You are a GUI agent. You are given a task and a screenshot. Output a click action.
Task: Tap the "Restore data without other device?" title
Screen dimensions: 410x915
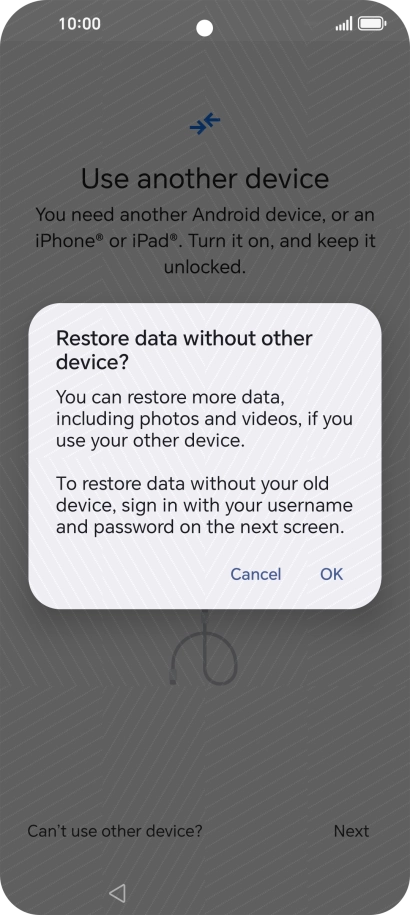click(x=184, y=350)
